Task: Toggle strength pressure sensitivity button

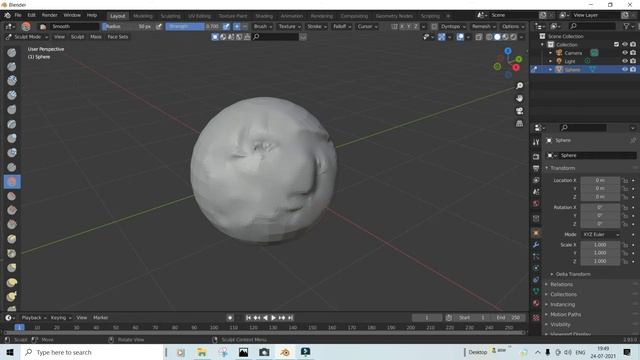Action: (x=226, y=27)
